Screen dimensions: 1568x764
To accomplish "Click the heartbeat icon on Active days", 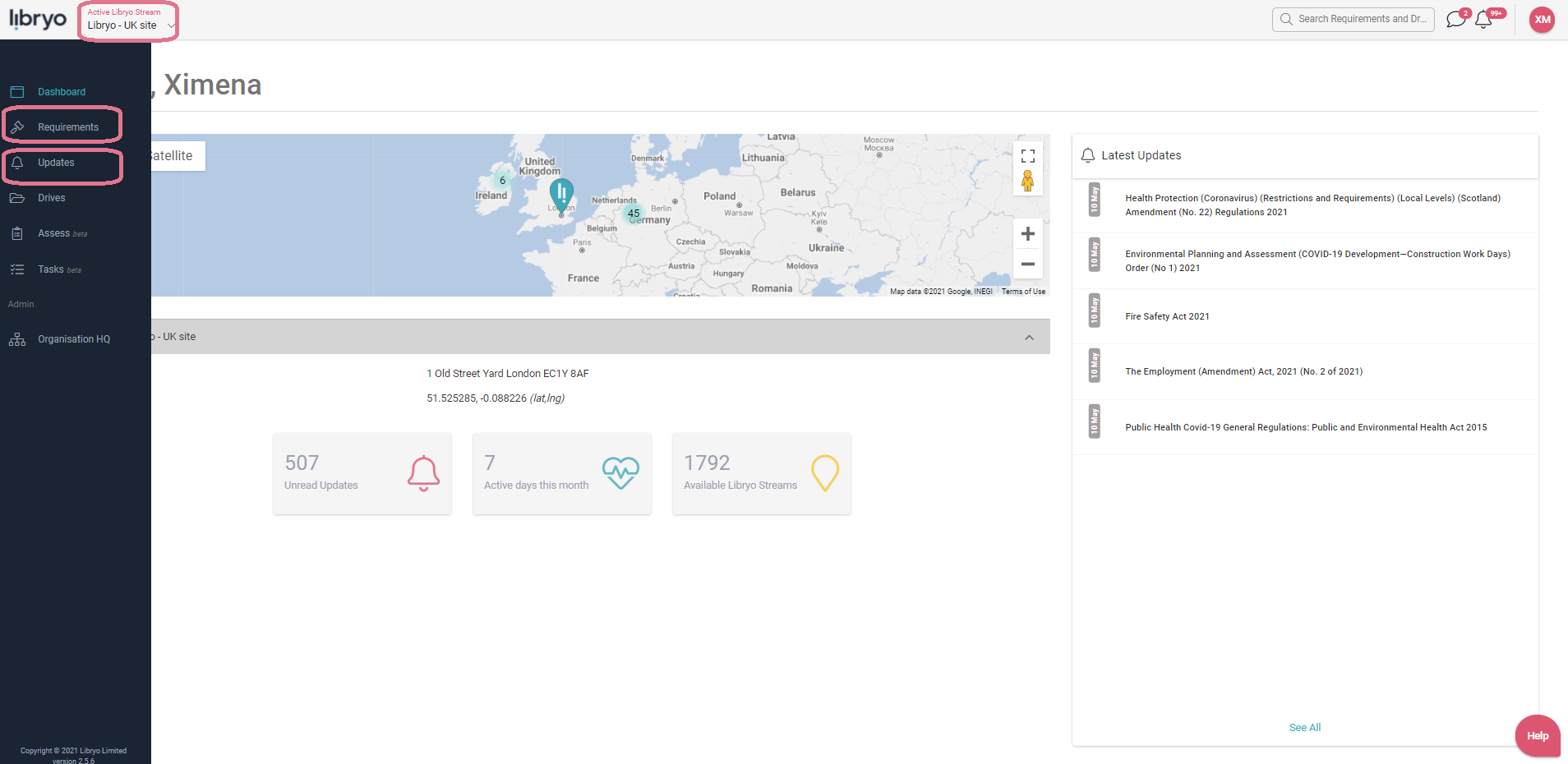I will tap(620, 472).
